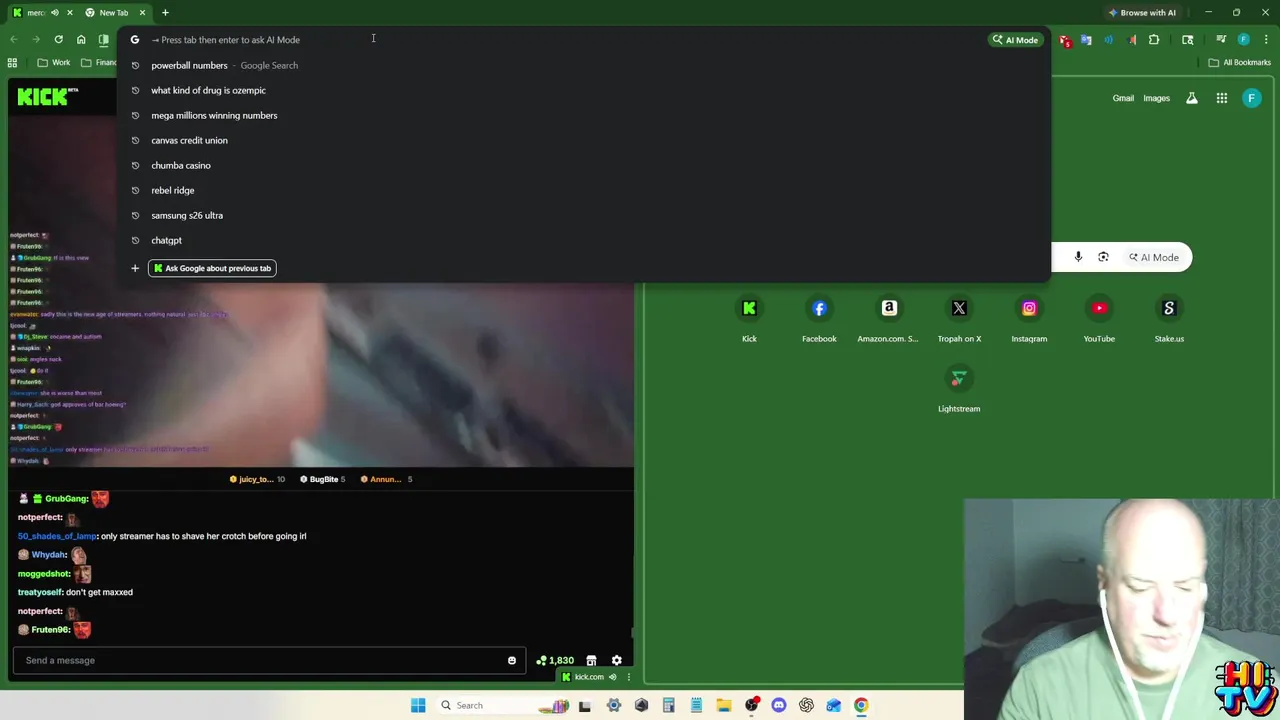1280x720 pixels.
Task: Open the Google account avatar F on New Tab page
Action: tap(1252, 98)
